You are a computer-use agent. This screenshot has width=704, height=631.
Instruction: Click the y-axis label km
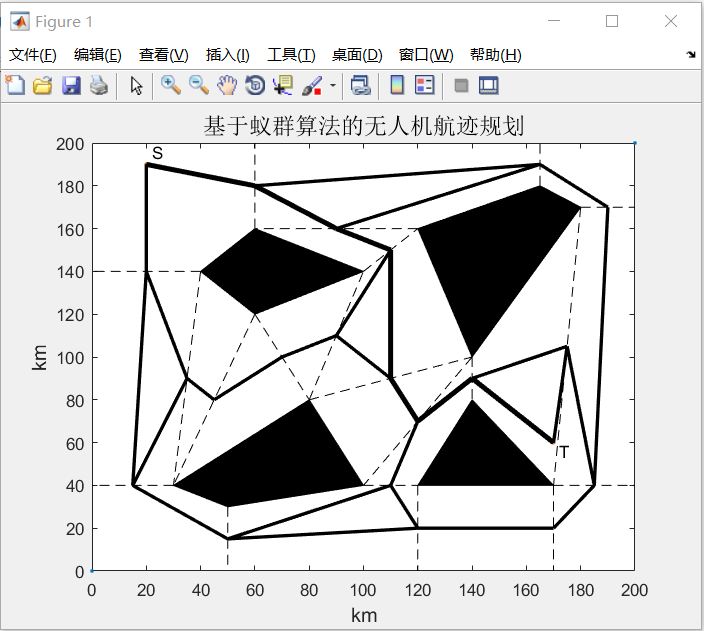coord(40,357)
